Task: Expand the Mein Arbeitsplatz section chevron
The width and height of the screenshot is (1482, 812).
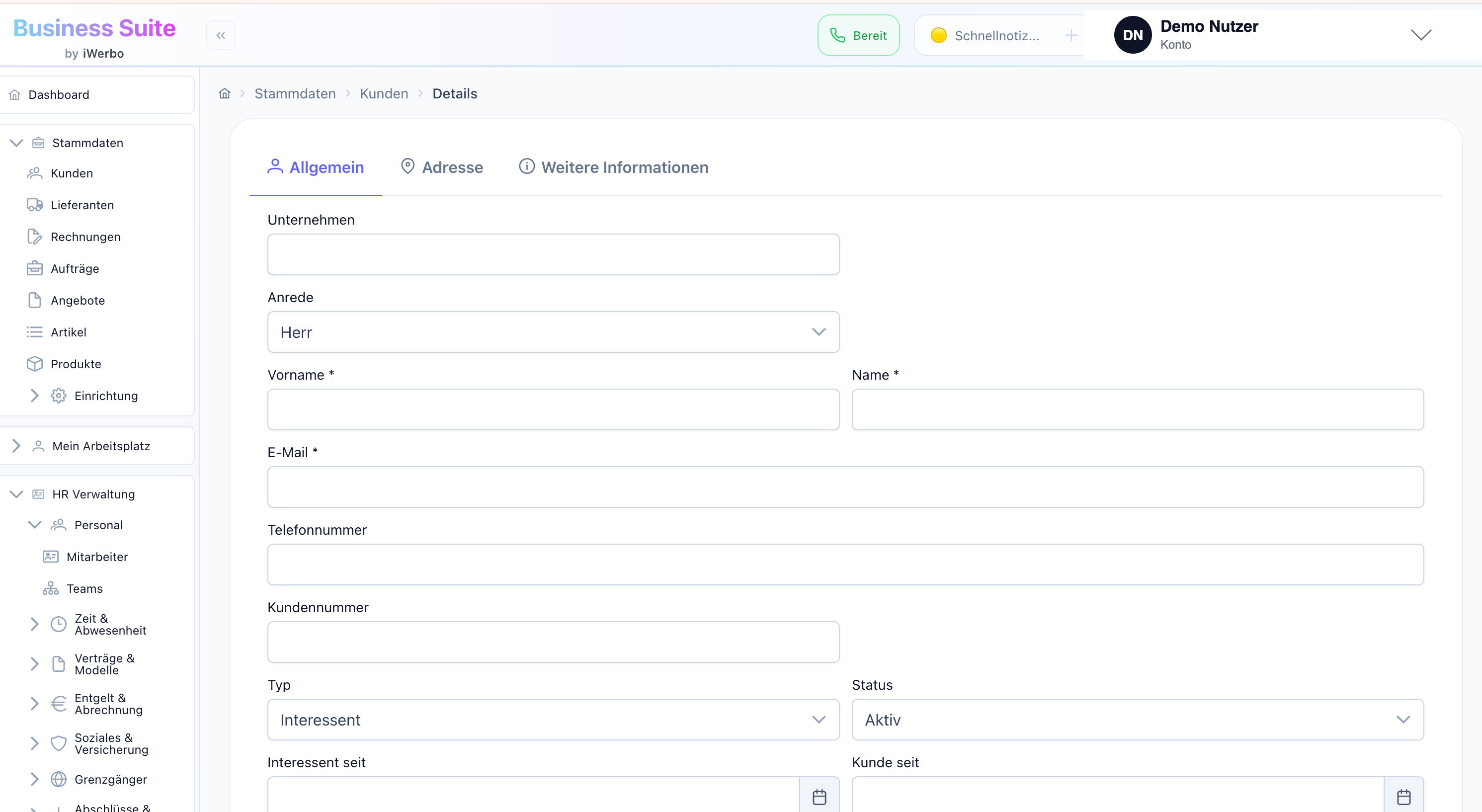Action: (16, 446)
